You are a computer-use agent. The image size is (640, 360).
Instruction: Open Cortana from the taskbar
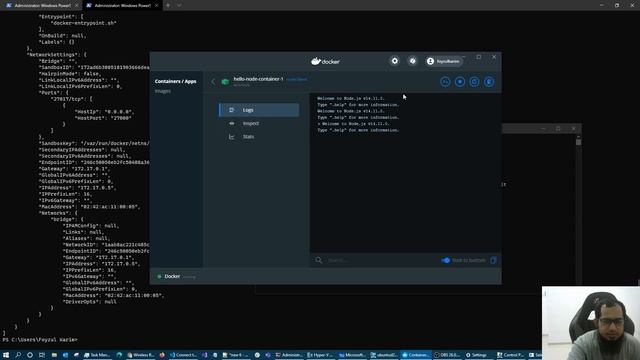tap(30, 355)
